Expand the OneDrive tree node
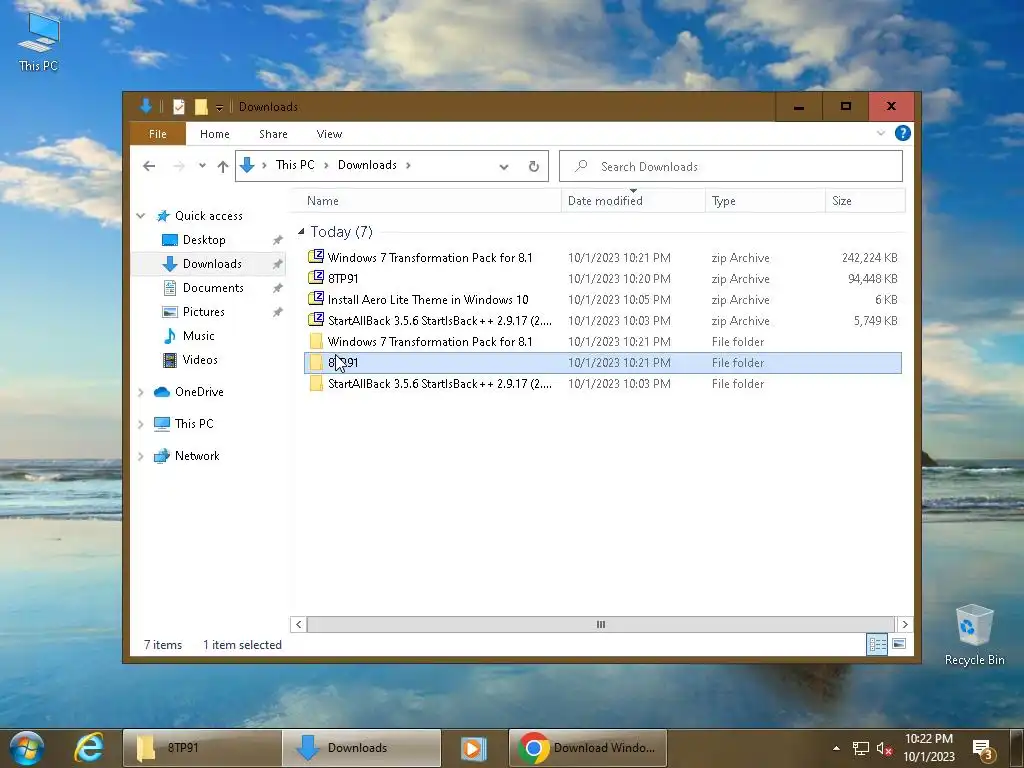 coord(140,392)
